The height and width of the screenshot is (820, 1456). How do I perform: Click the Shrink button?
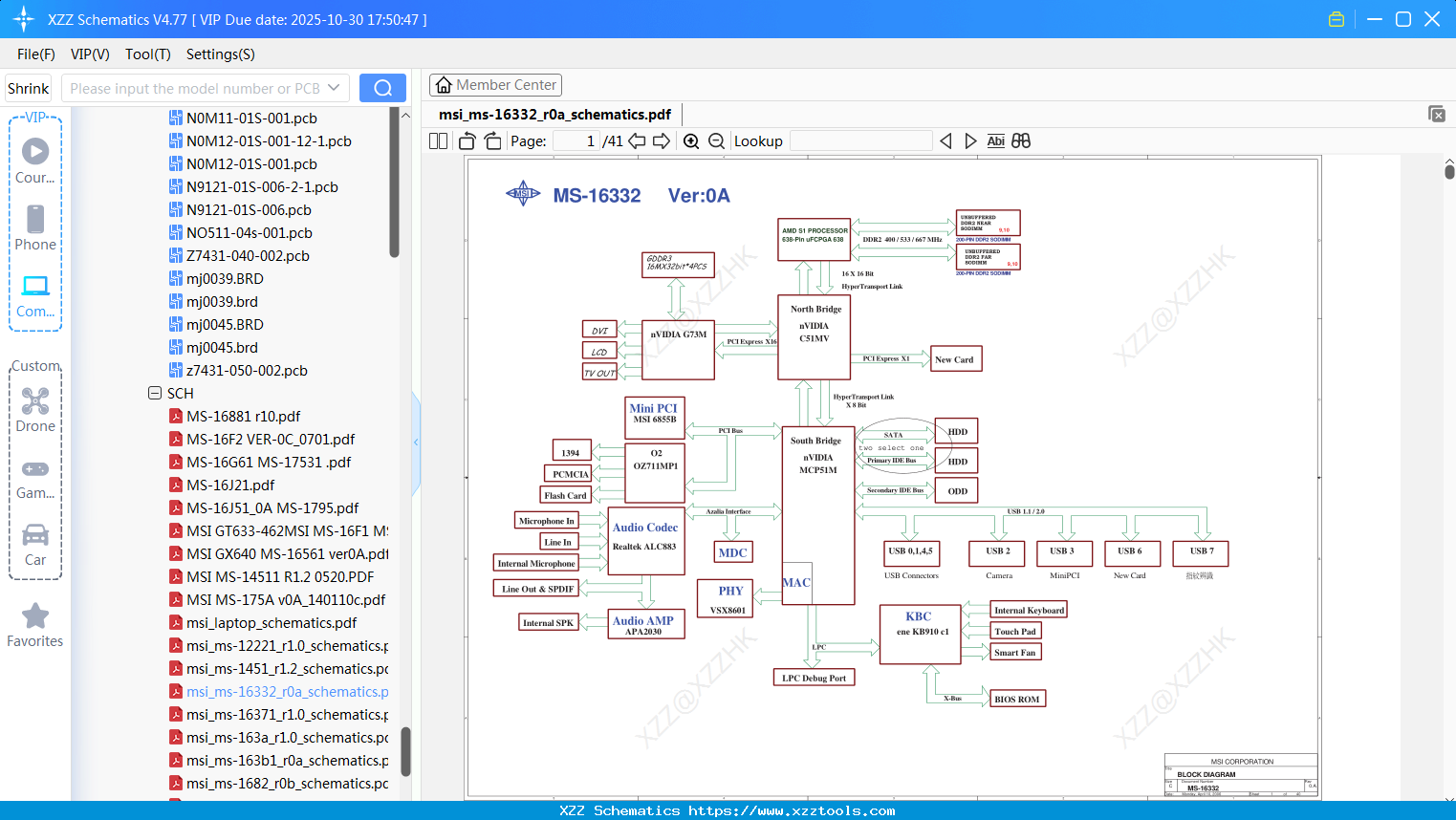pyautogui.click(x=29, y=88)
